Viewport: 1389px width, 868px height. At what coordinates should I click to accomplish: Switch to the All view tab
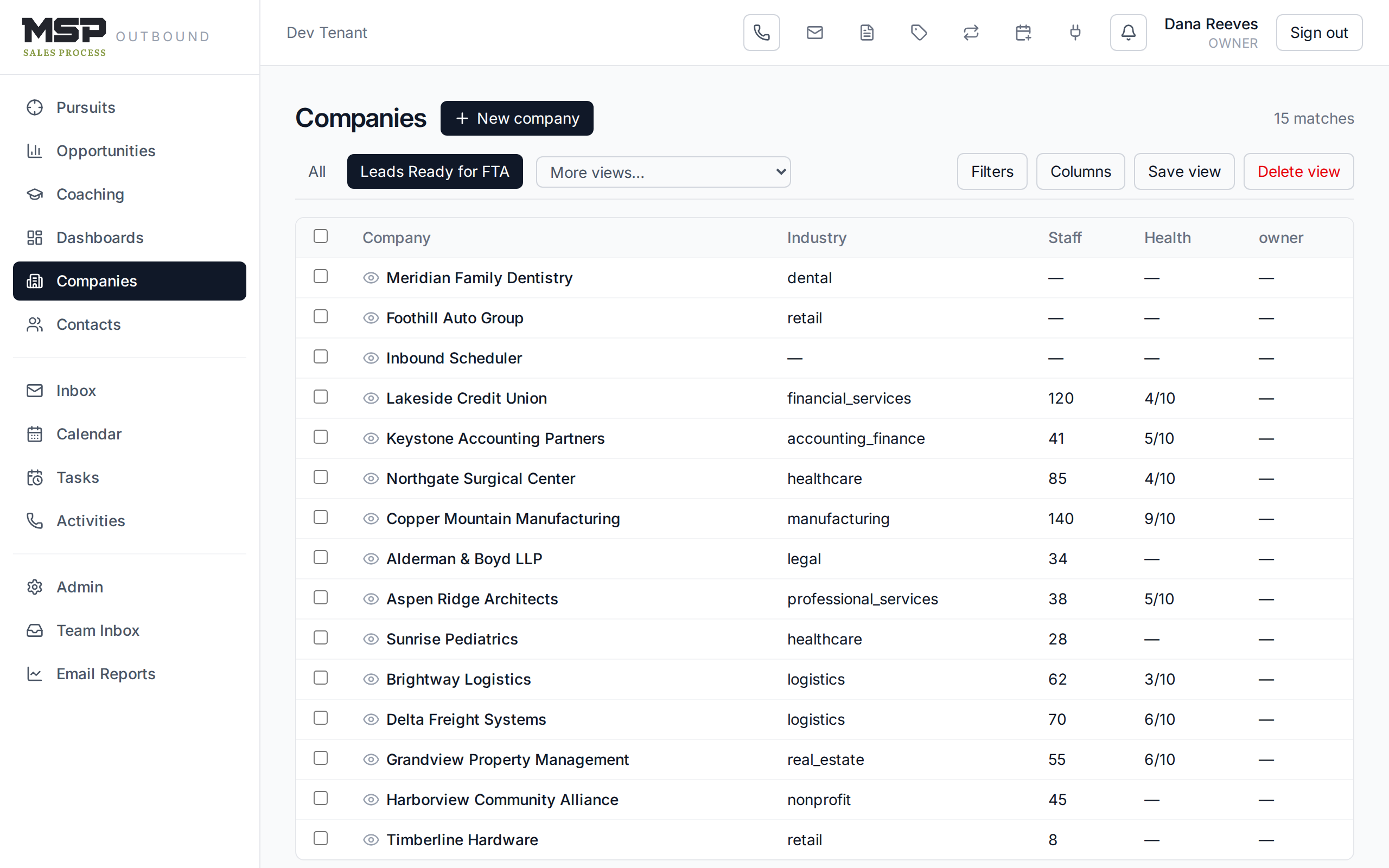317,171
